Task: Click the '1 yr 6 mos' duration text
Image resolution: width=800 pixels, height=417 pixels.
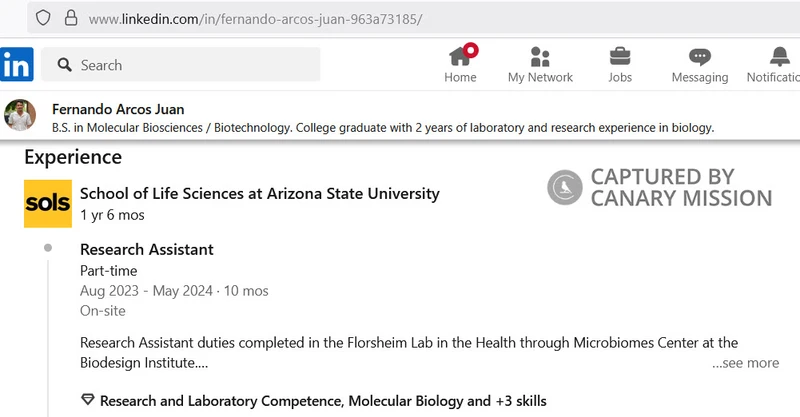Action: [x=112, y=215]
